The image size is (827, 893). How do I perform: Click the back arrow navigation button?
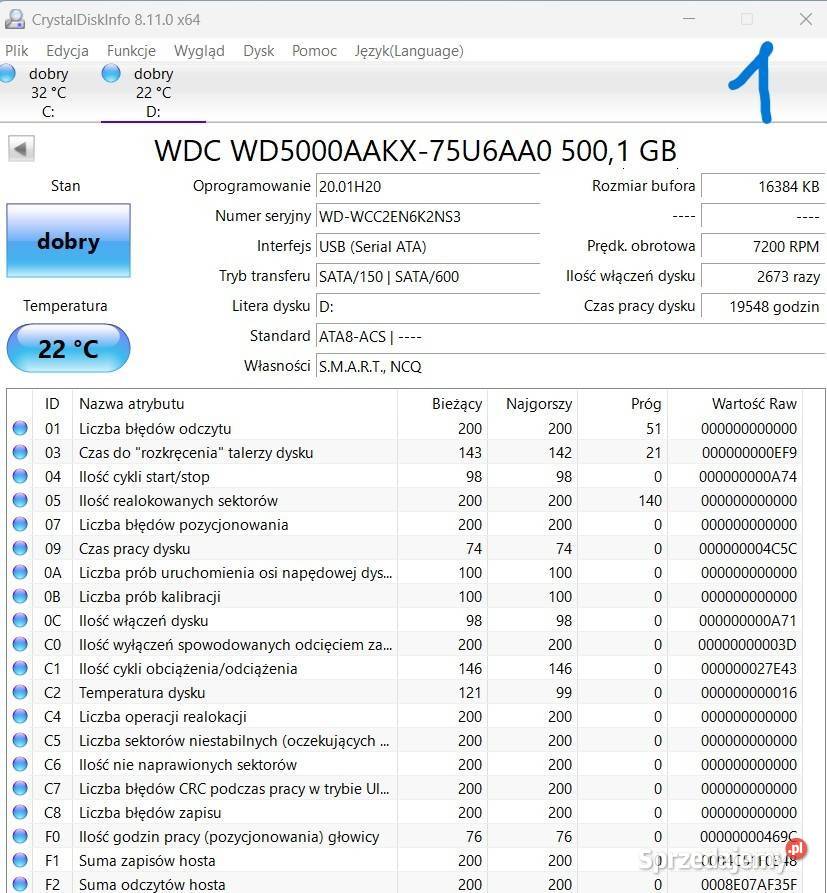pyautogui.click(x=21, y=148)
